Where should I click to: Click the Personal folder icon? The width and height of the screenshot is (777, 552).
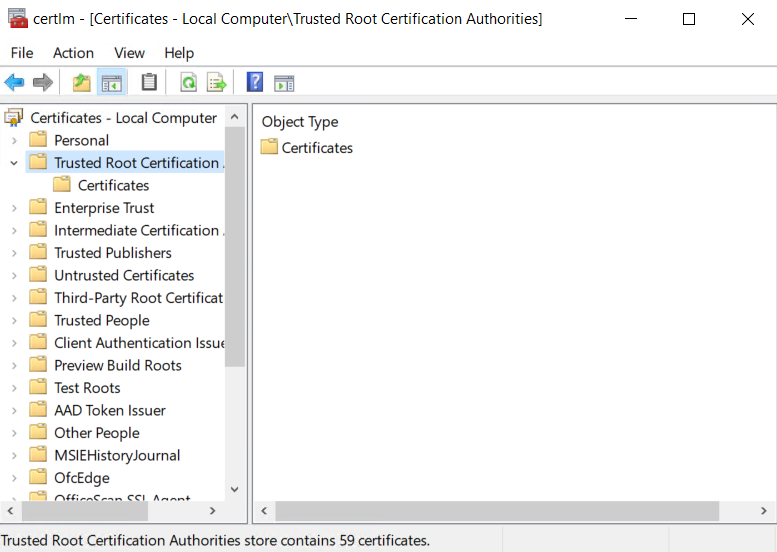(38, 139)
